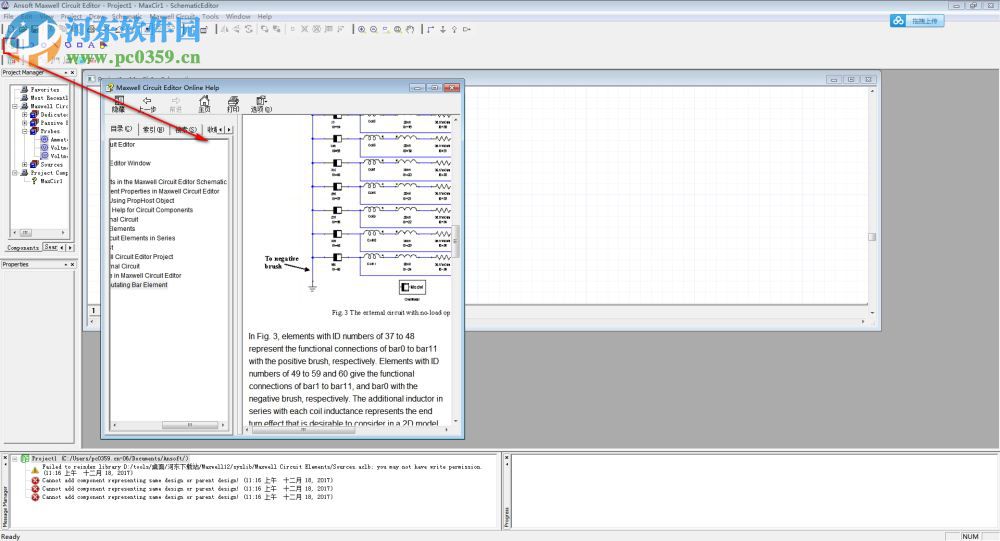Click the blue cloud 拖拽上传 upload button

(x=917, y=21)
